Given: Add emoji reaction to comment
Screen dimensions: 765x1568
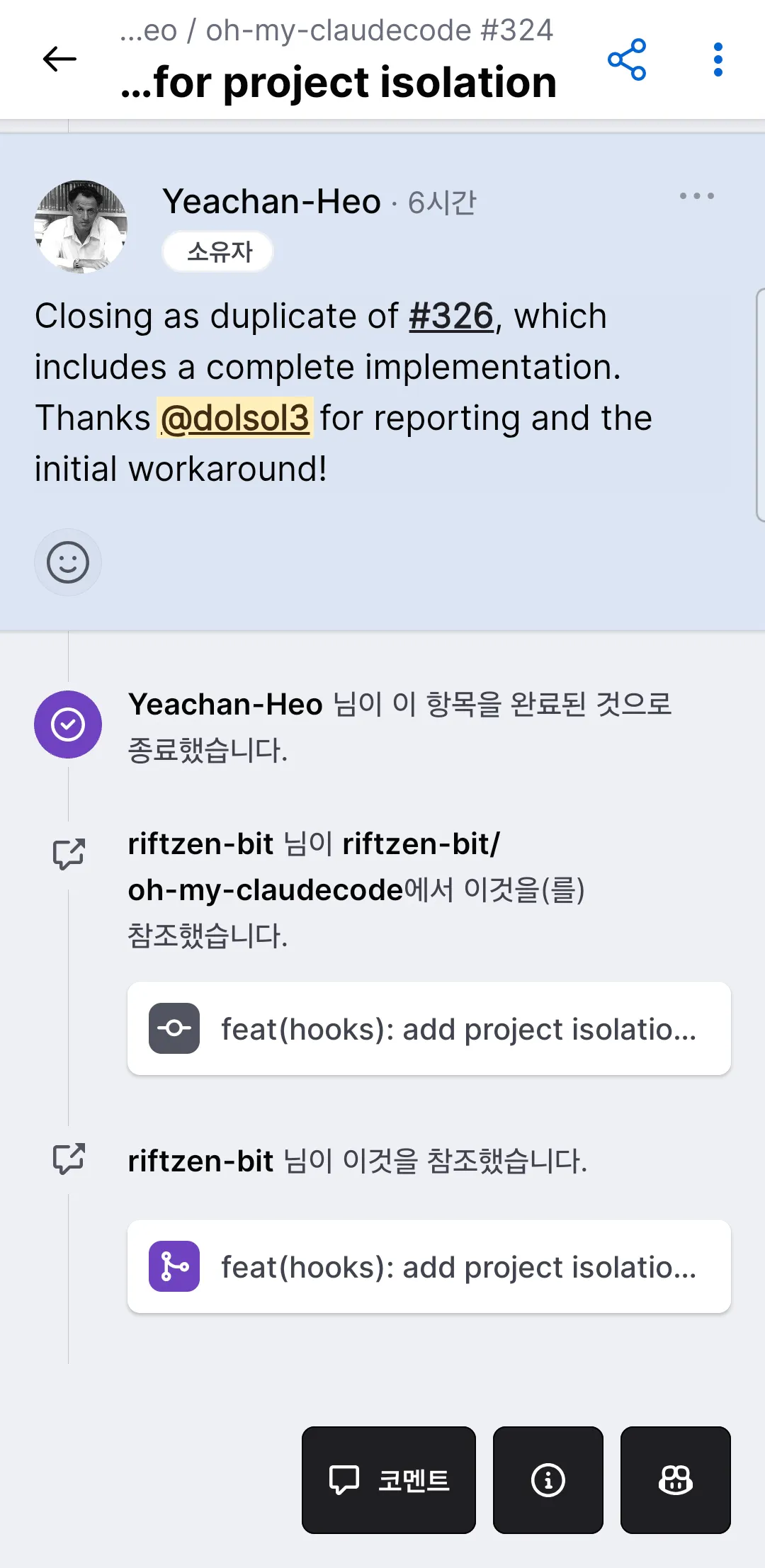Looking at the screenshot, I should click(68, 562).
